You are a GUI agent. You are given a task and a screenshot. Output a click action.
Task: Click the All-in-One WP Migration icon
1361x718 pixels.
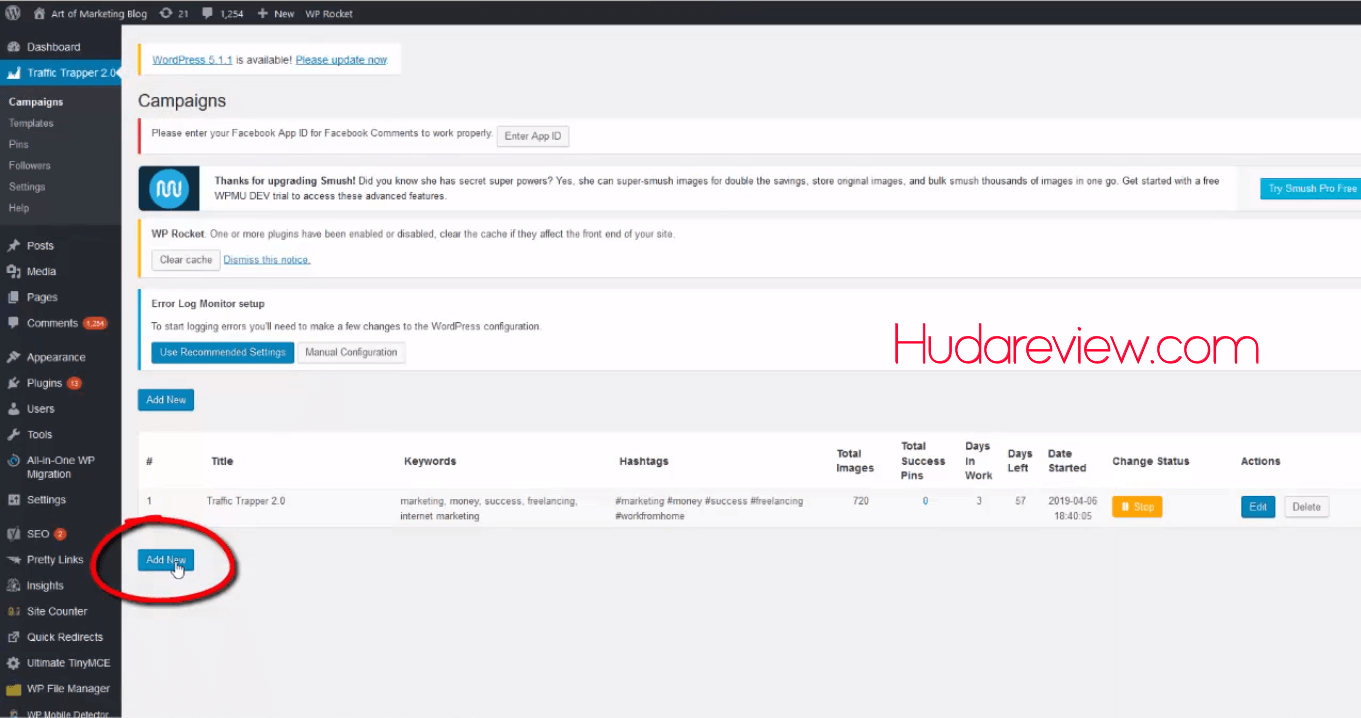[13, 461]
